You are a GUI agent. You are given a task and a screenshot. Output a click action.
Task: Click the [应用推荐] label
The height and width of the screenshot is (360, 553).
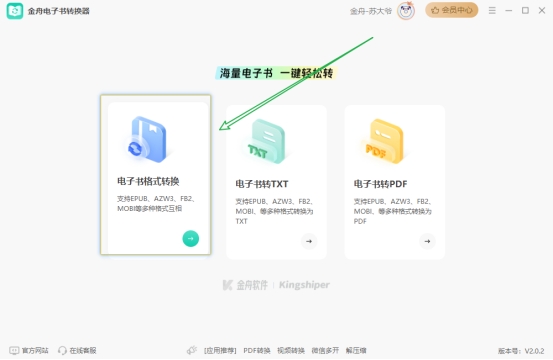coord(220,350)
